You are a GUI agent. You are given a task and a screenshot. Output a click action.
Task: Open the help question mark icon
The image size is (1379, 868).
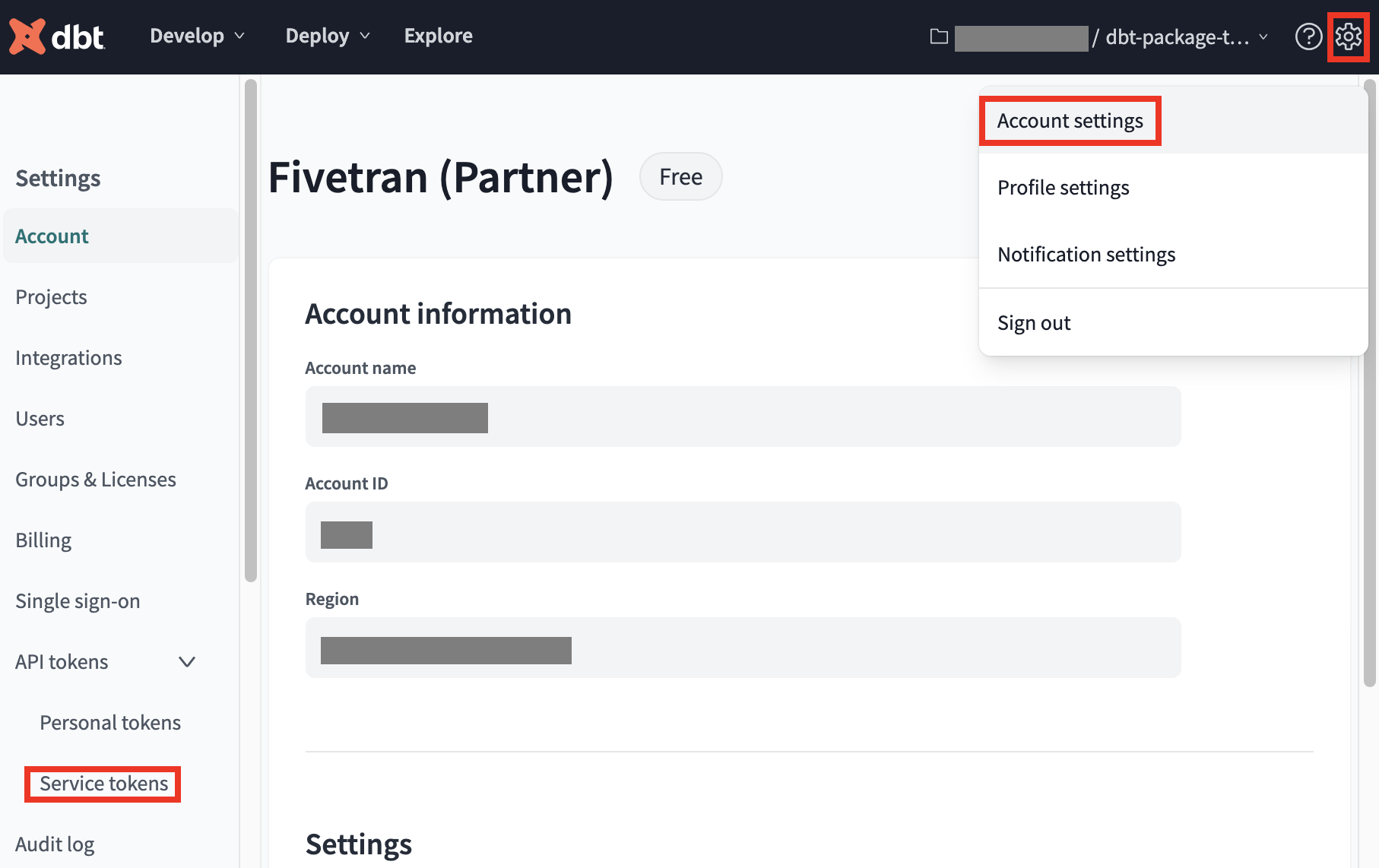click(1308, 36)
